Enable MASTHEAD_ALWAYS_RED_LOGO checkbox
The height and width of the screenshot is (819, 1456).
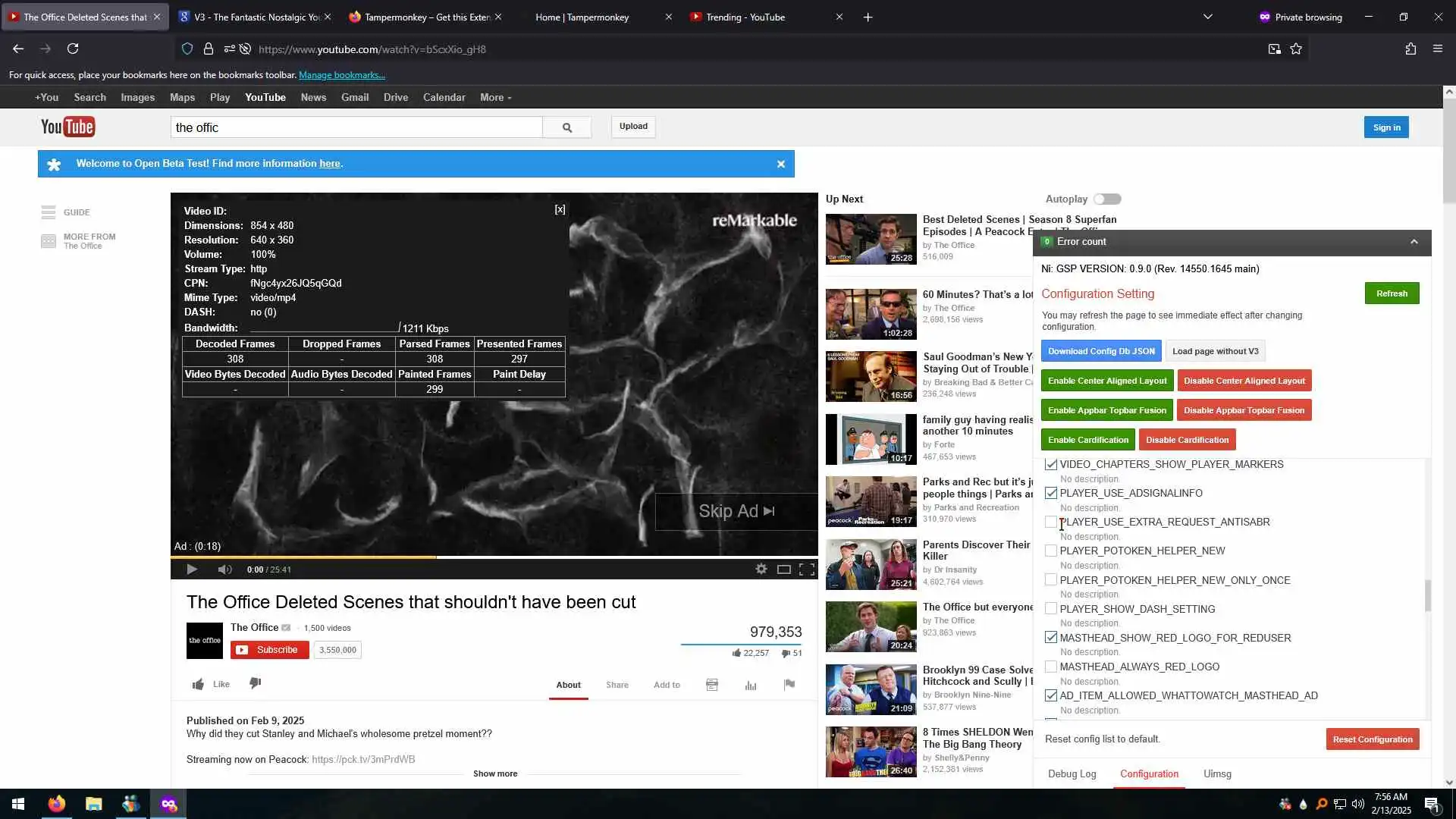point(1051,667)
